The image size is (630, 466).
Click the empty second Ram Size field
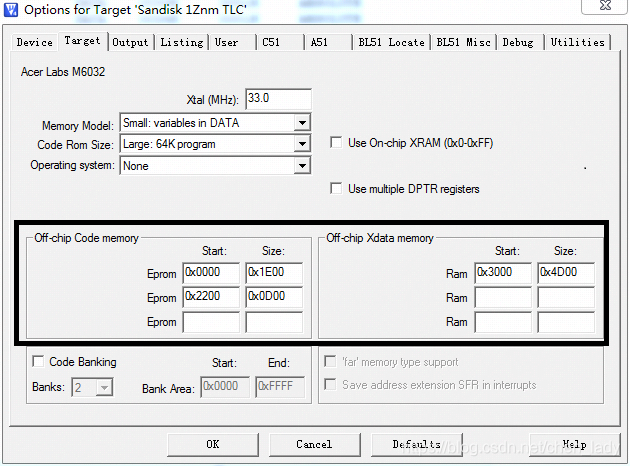(566, 297)
